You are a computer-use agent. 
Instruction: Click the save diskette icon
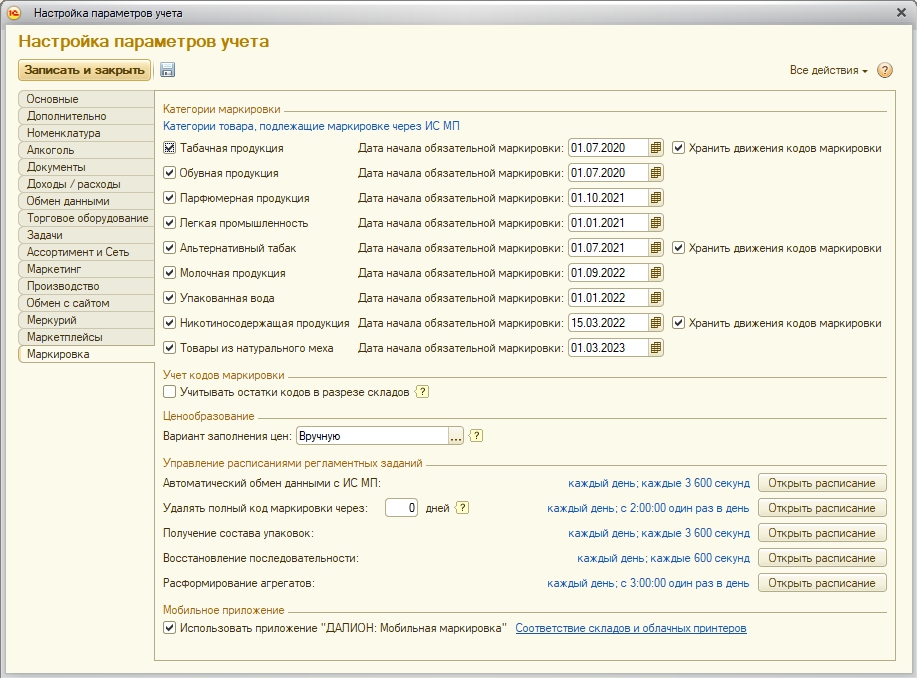[167, 70]
